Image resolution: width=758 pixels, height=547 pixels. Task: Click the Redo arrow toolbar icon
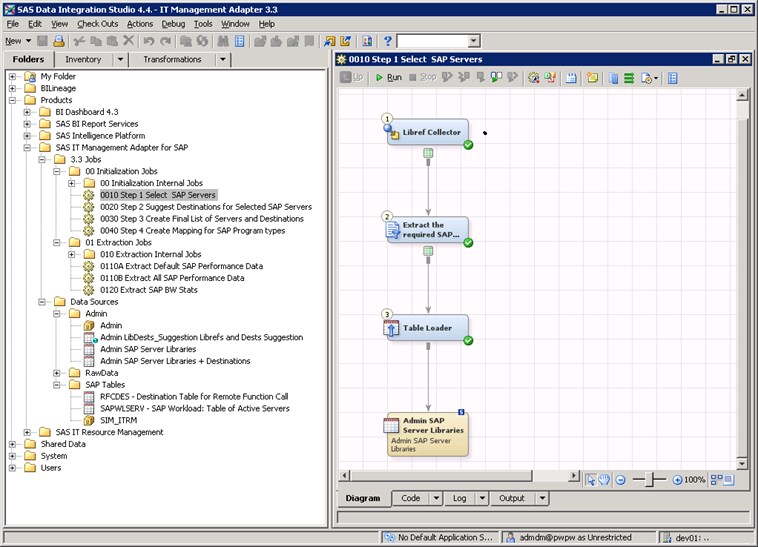point(165,41)
